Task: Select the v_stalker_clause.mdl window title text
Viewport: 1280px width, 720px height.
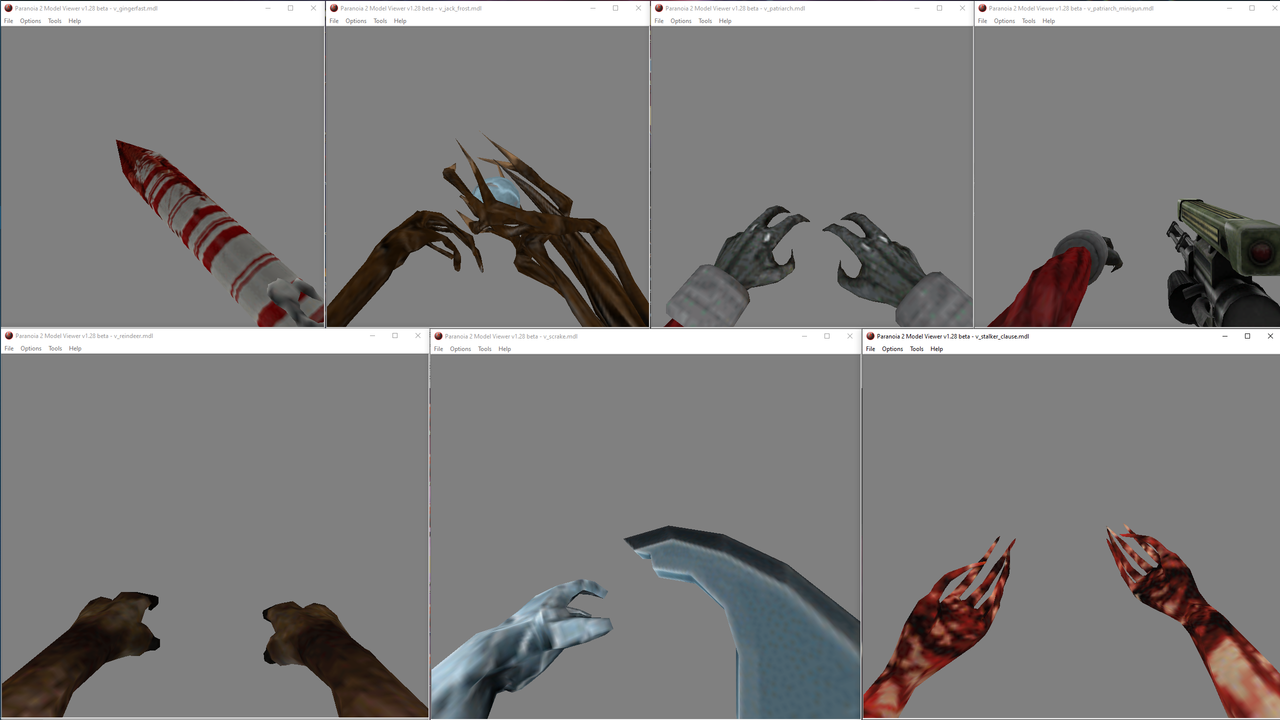Action: pos(953,336)
